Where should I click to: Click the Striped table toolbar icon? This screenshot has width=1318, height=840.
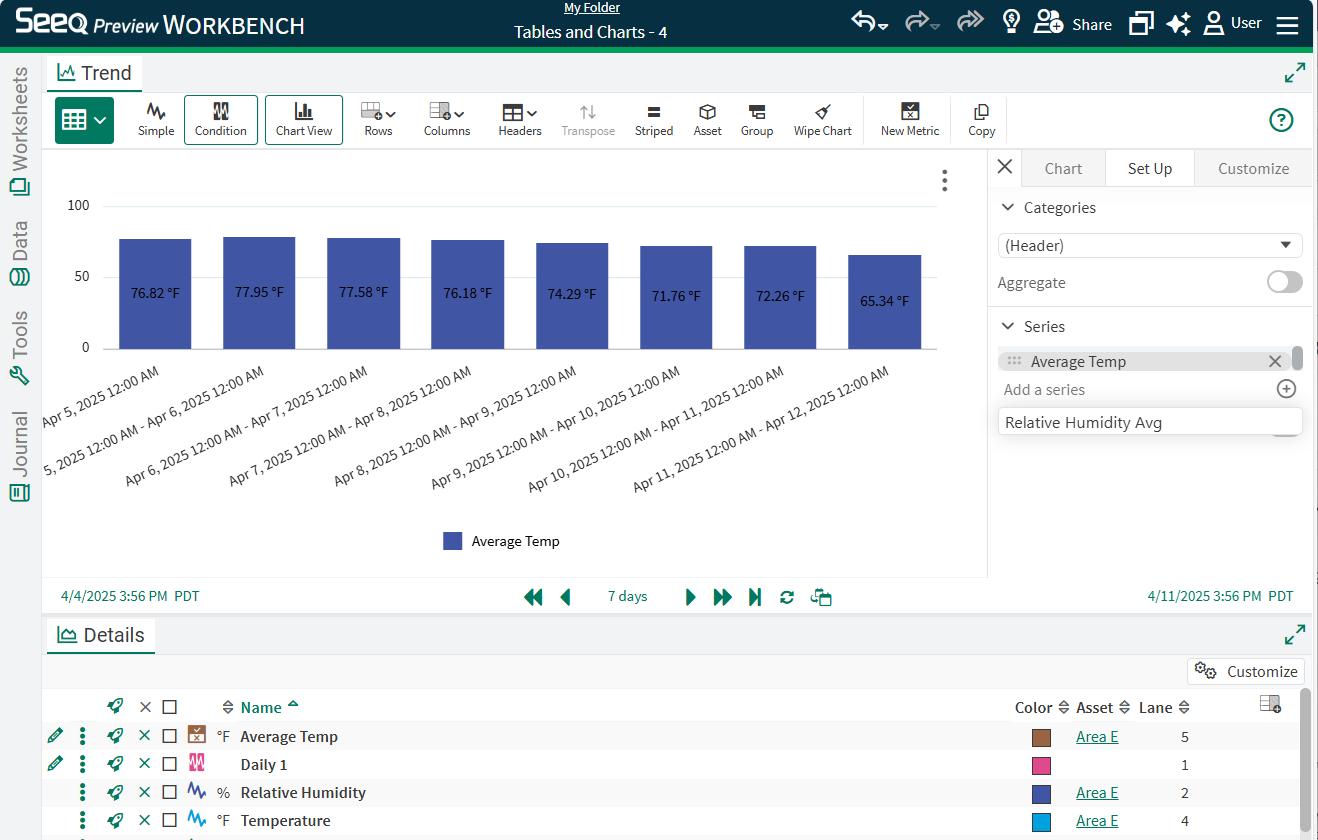pos(653,119)
